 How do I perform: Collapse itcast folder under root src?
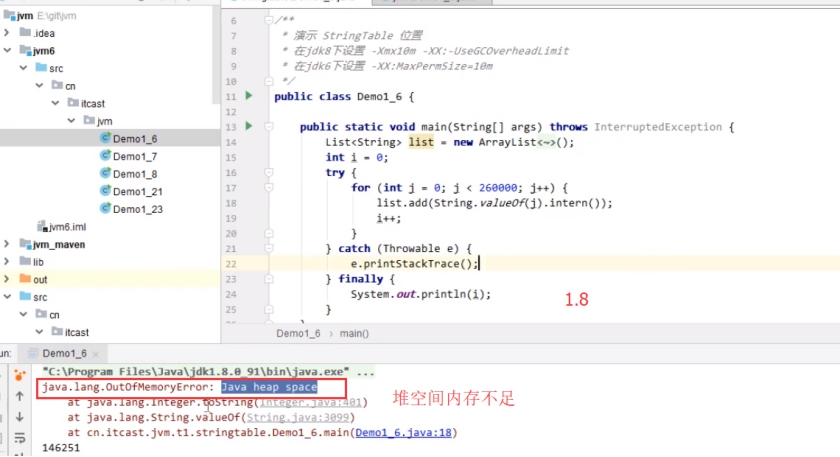(x=39, y=332)
